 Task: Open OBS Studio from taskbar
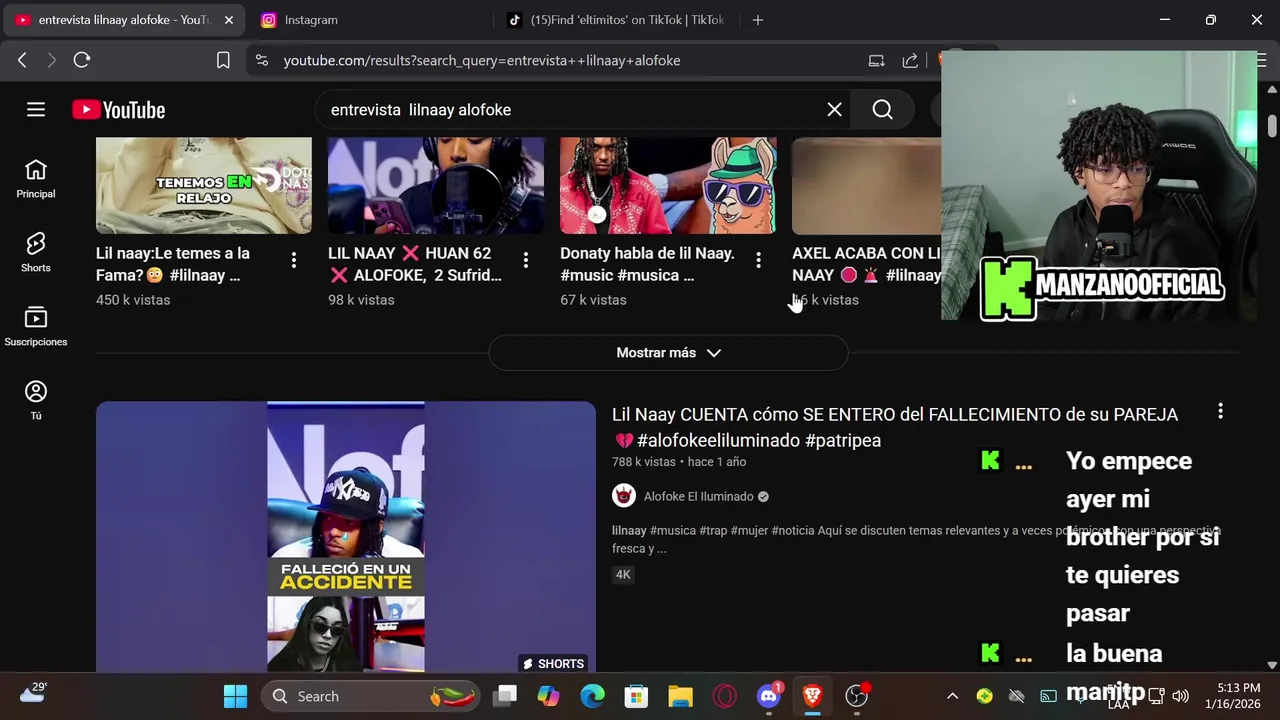(x=857, y=696)
